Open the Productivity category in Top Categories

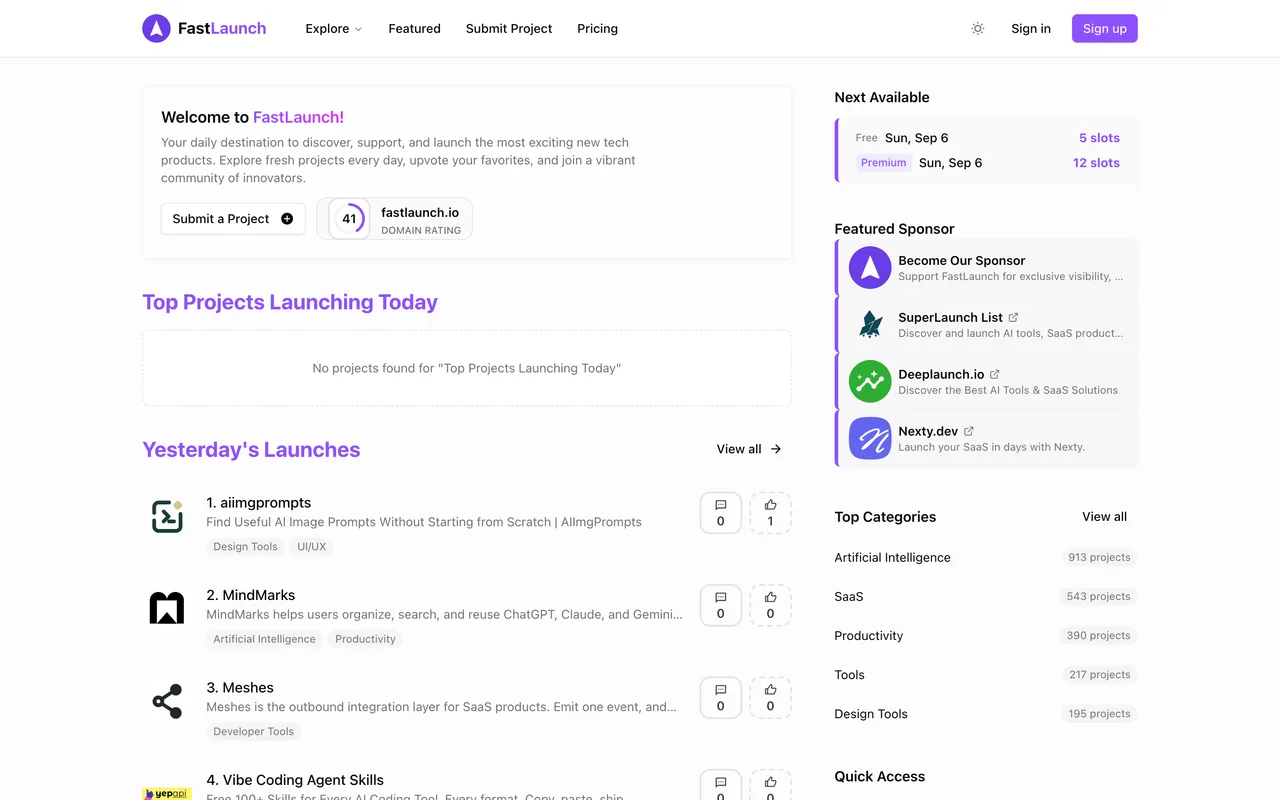pos(869,636)
